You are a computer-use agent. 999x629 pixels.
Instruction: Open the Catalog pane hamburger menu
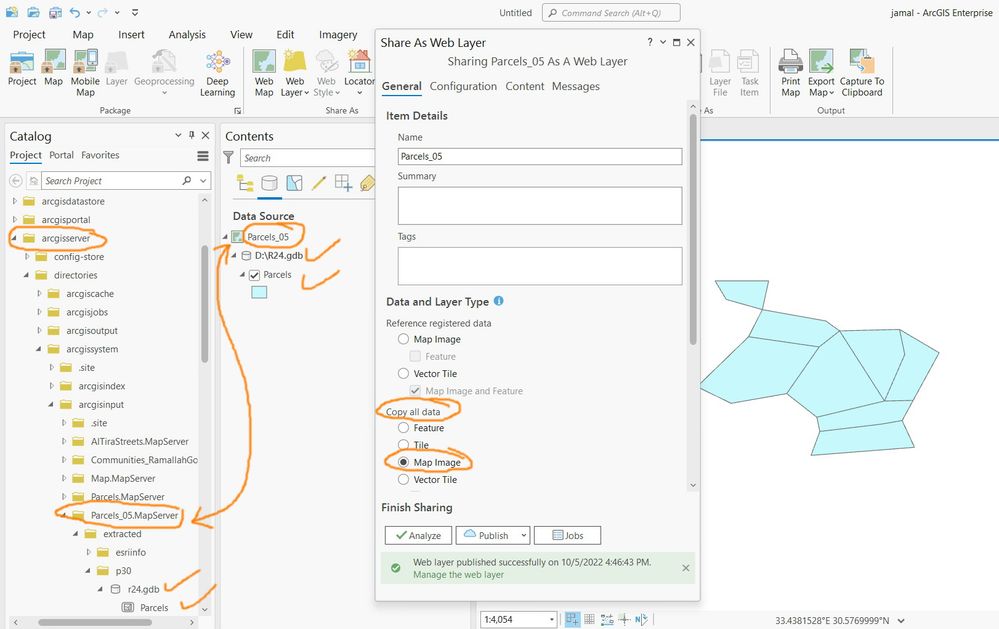203,156
